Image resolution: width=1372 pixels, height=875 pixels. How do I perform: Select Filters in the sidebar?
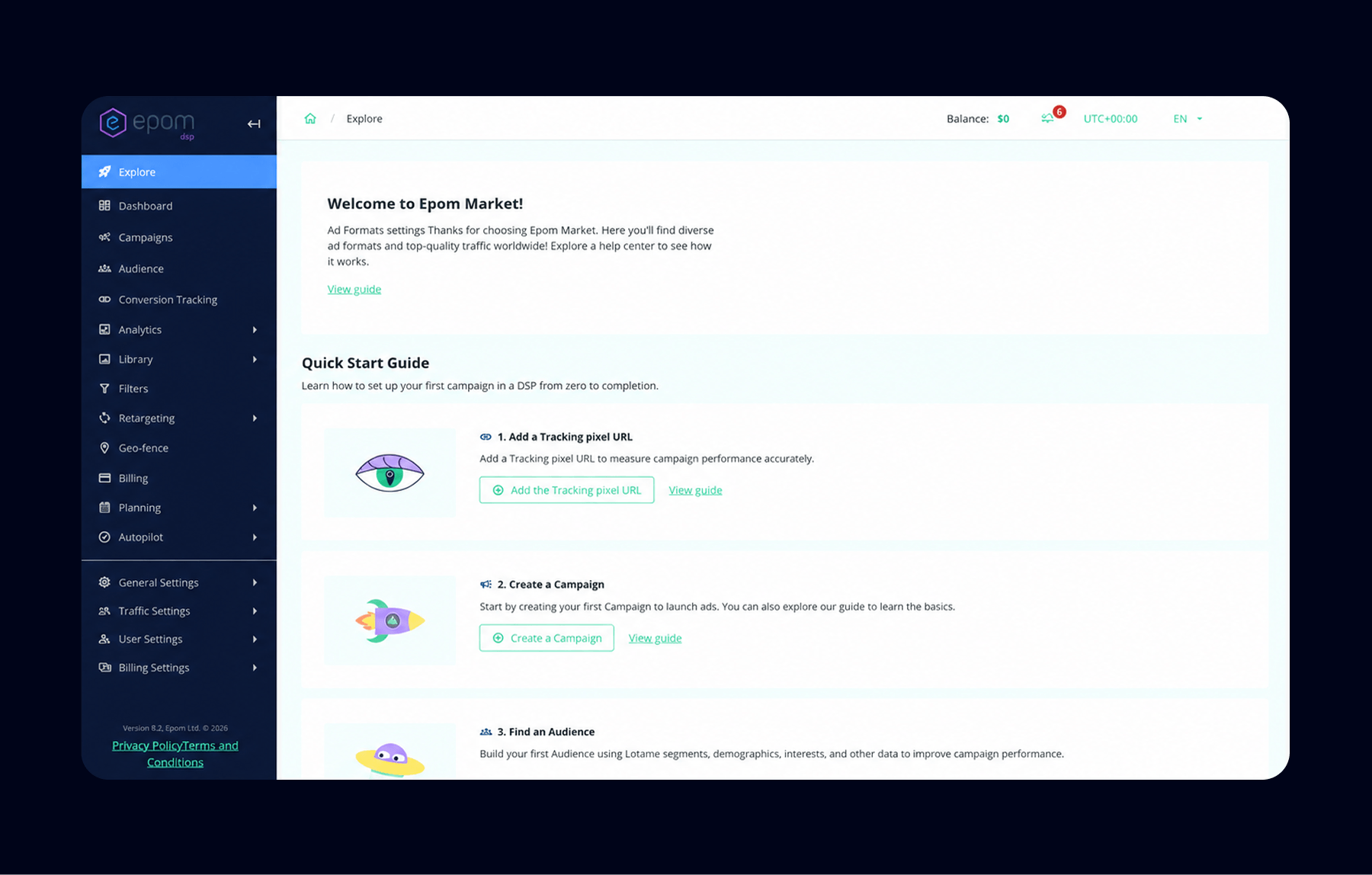[179, 389]
